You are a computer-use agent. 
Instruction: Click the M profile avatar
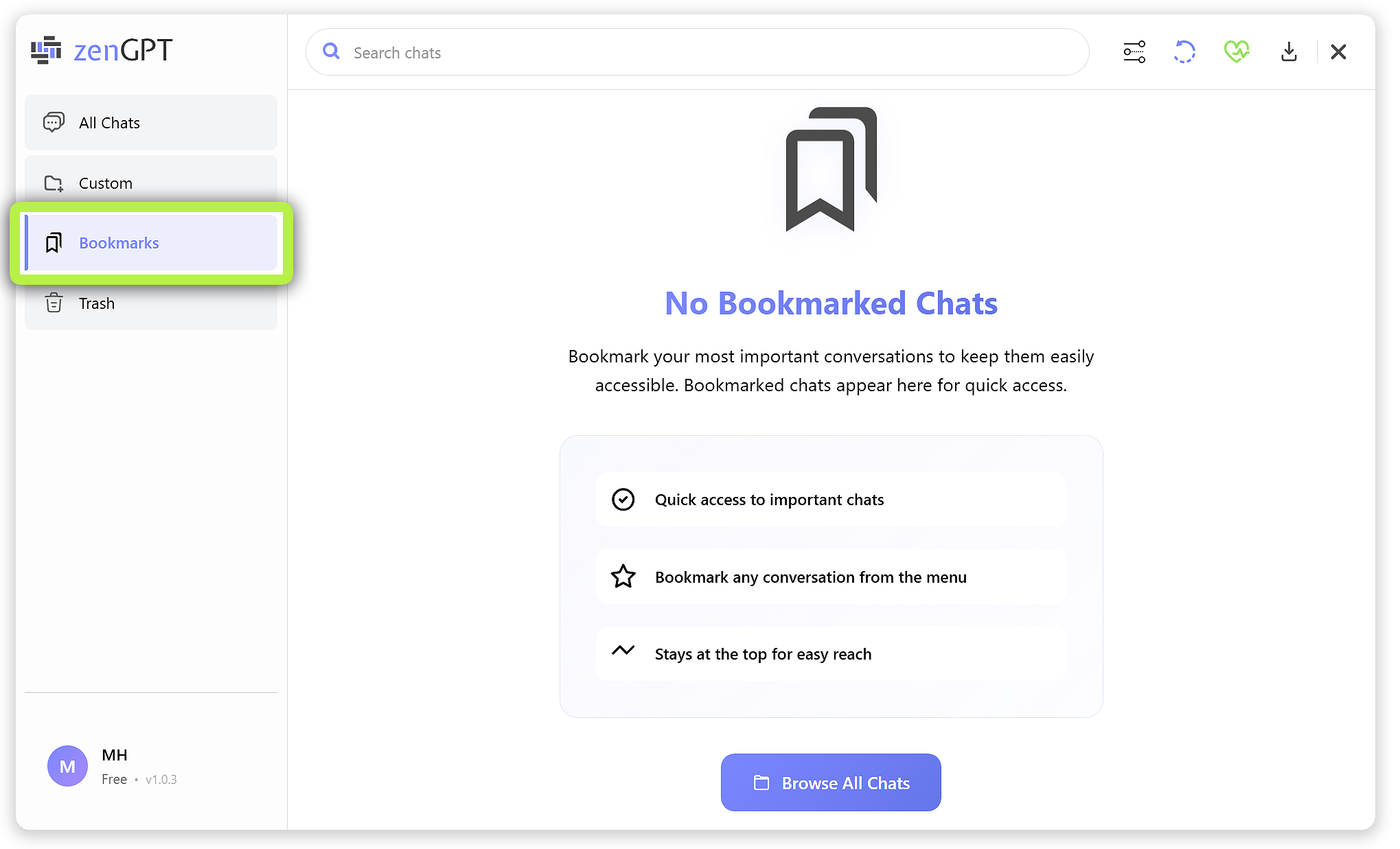coord(67,766)
